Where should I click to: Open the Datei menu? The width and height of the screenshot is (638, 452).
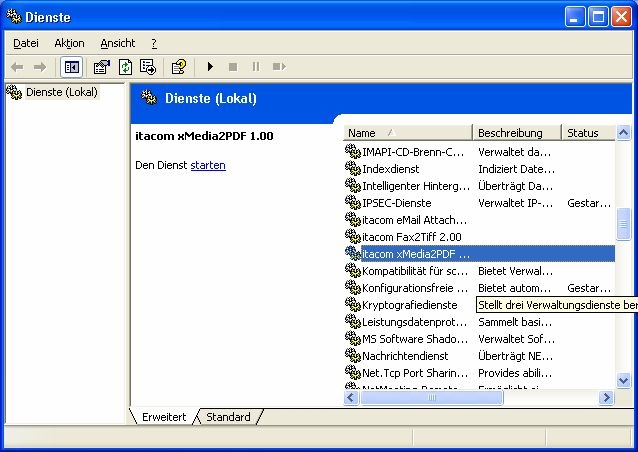(x=26, y=43)
